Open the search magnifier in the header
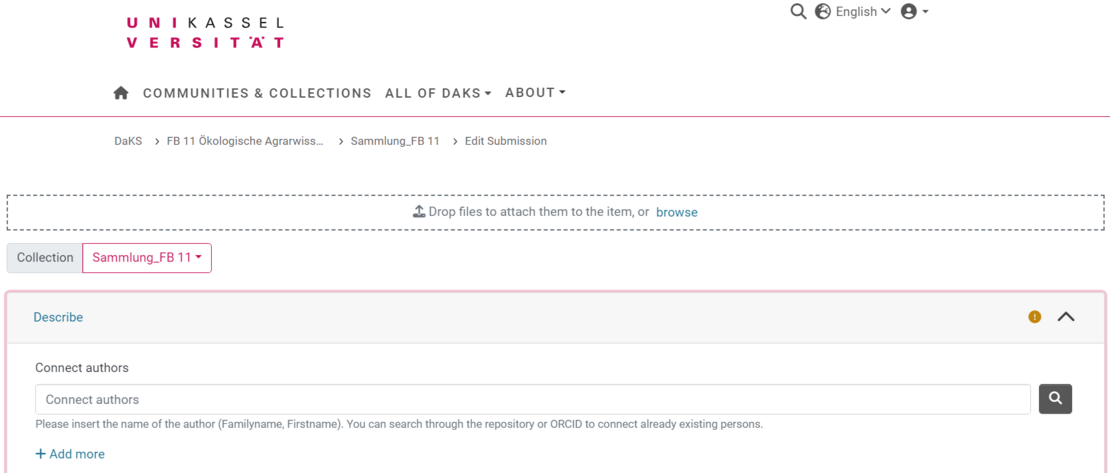This screenshot has height=473, width=1110. 798,12
